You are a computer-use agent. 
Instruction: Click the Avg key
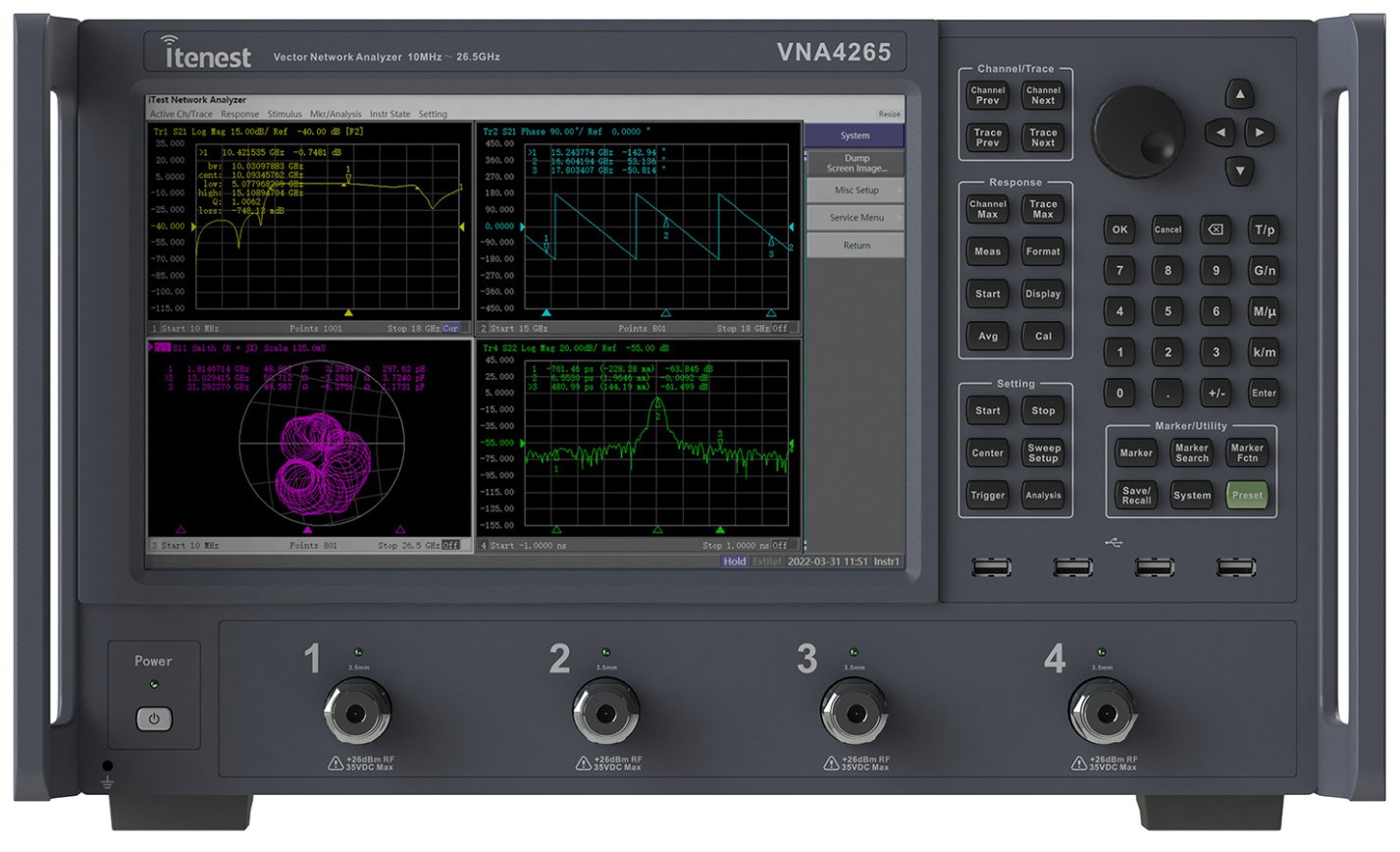coord(988,336)
